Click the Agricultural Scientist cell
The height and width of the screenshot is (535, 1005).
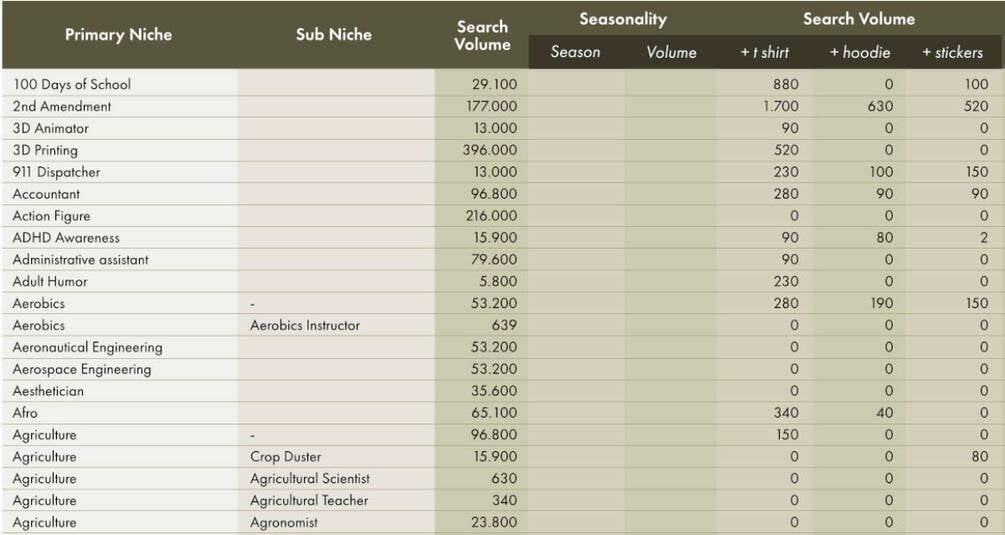(310, 479)
